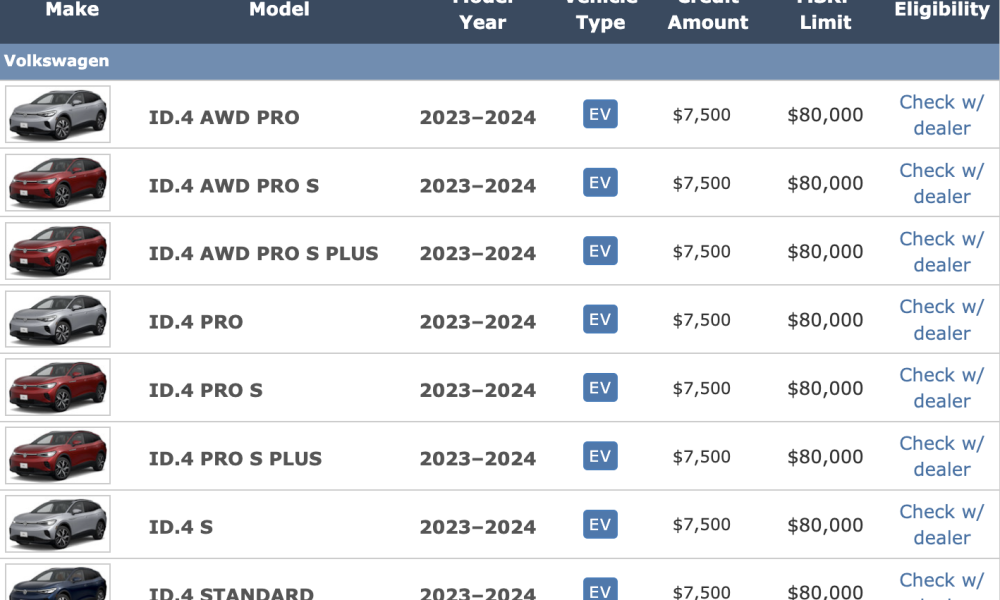Viewport: 1000px width, 600px height.
Task: Click the EV badge for ID.4 AWD PRO
Action: pos(600,114)
